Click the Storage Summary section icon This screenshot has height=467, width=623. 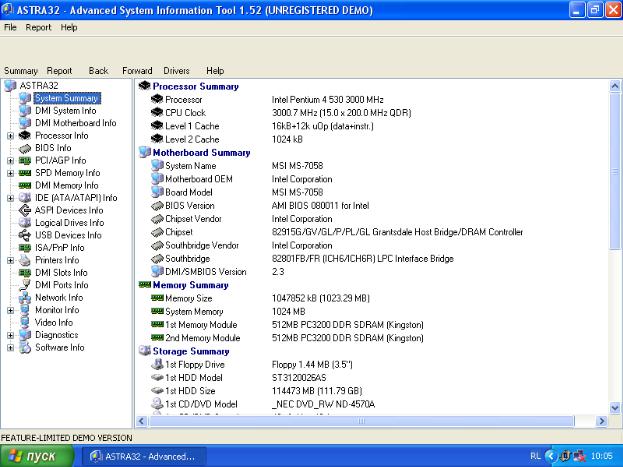tap(144, 352)
